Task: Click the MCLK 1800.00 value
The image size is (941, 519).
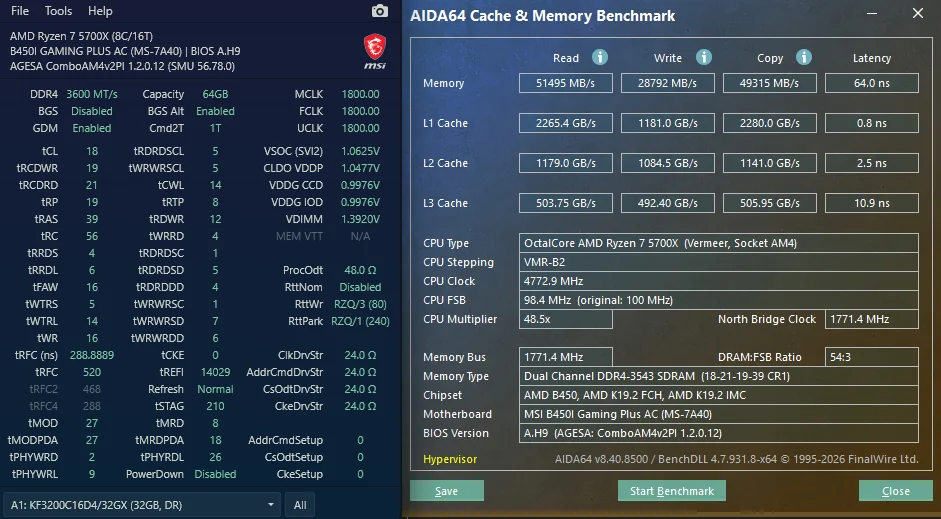Action: click(x=360, y=94)
